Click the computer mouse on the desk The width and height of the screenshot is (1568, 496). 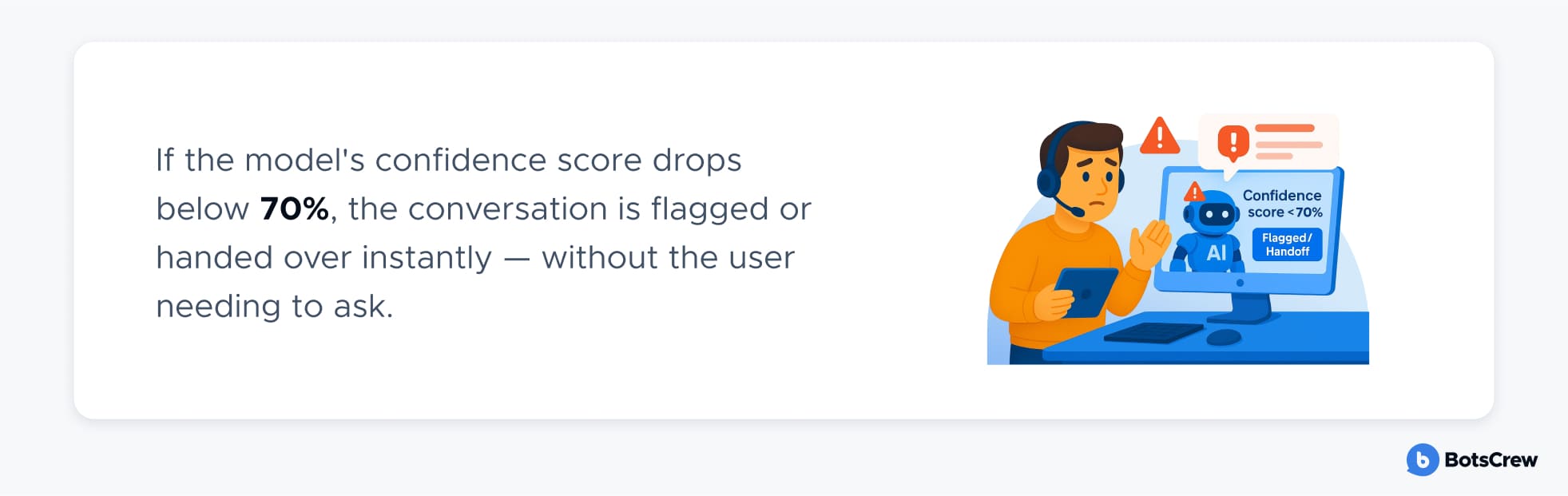click(x=1224, y=337)
